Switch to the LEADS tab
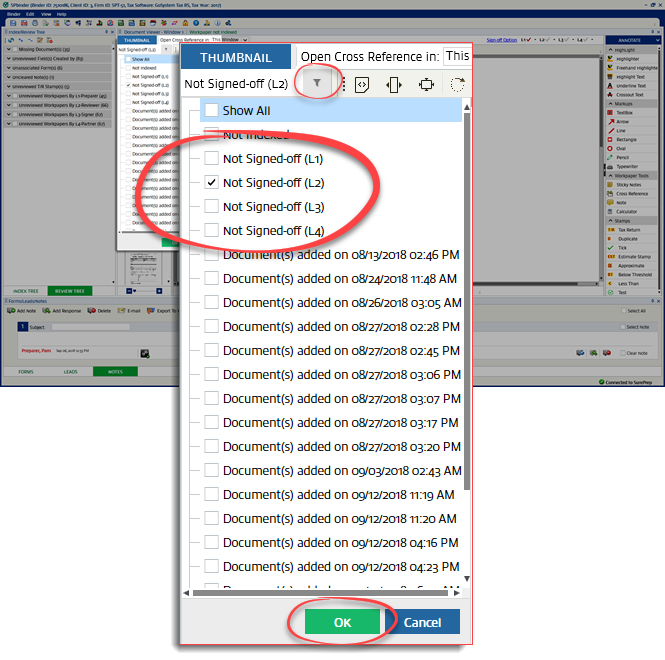 [x=70, y=372]
